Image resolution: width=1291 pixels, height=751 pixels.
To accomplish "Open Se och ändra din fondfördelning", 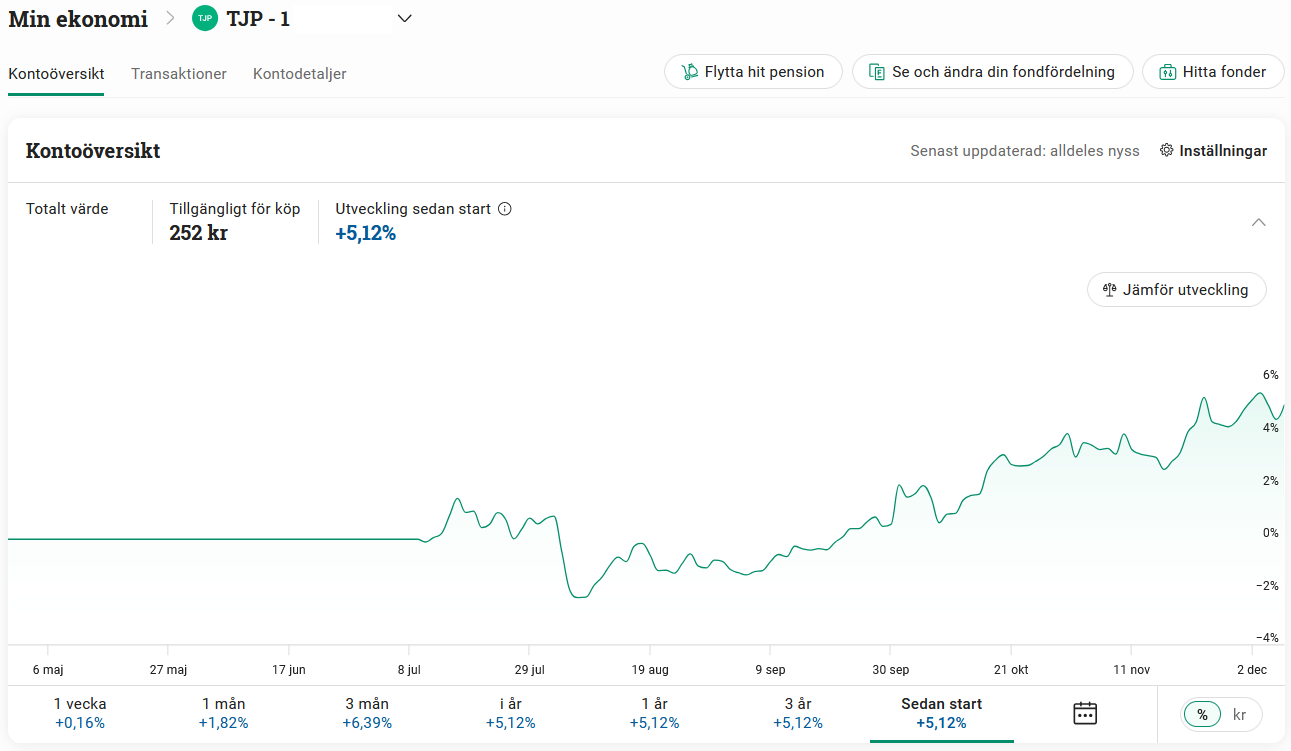I will 991,72.
